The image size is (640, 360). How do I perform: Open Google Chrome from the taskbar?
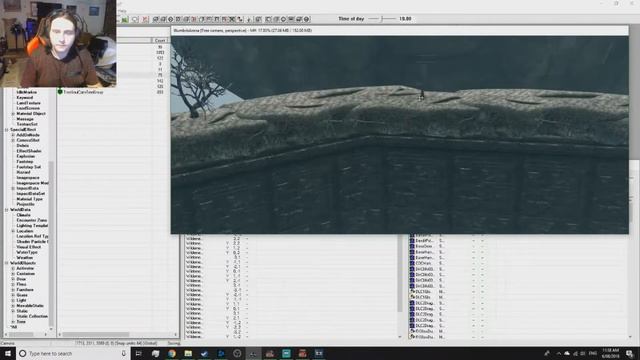coord(172,353)
